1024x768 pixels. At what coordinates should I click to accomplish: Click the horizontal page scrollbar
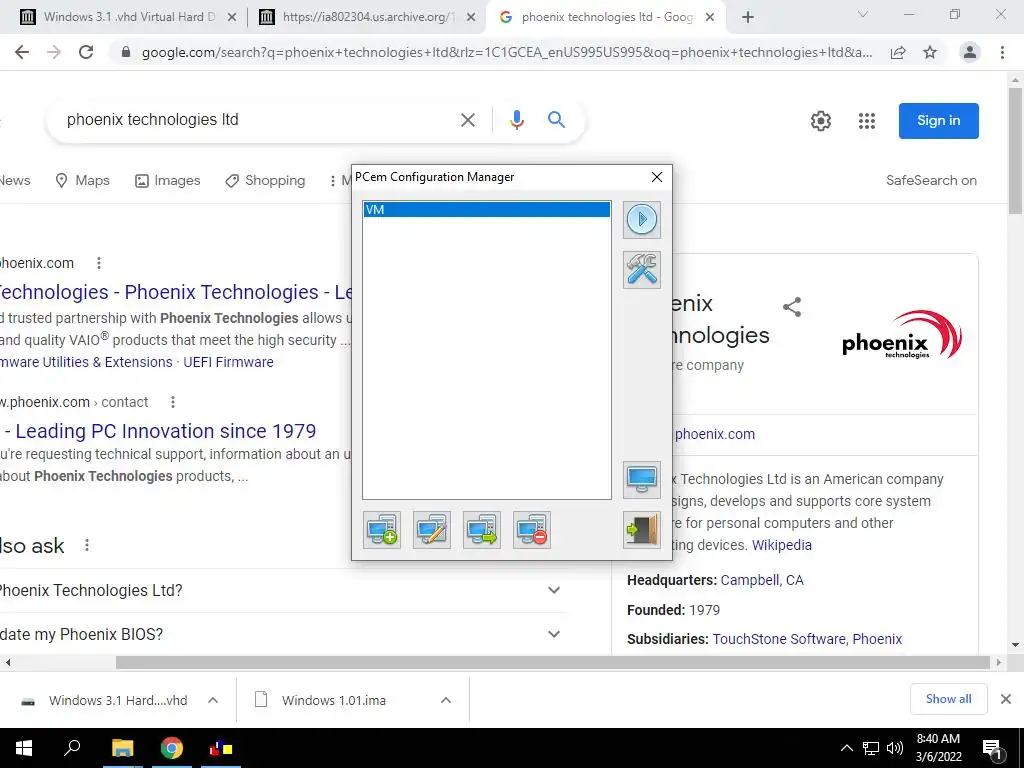[552, 662]
